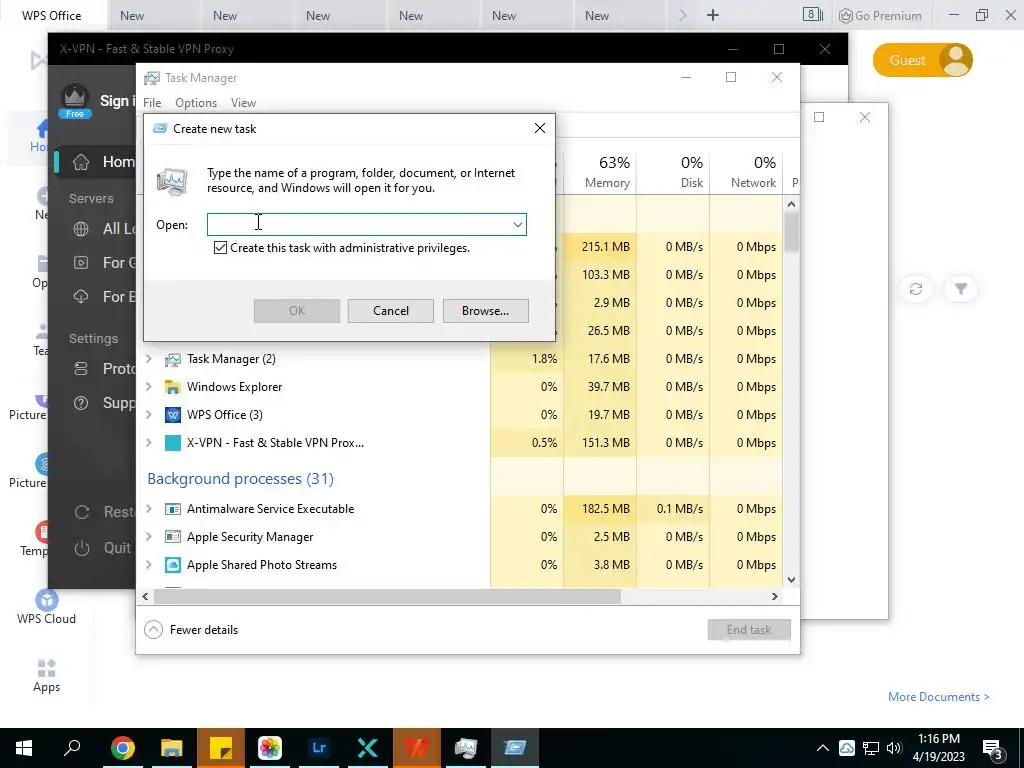
Task: Click X-VPN Protocol icon under Settings
Action: point(81,369)
